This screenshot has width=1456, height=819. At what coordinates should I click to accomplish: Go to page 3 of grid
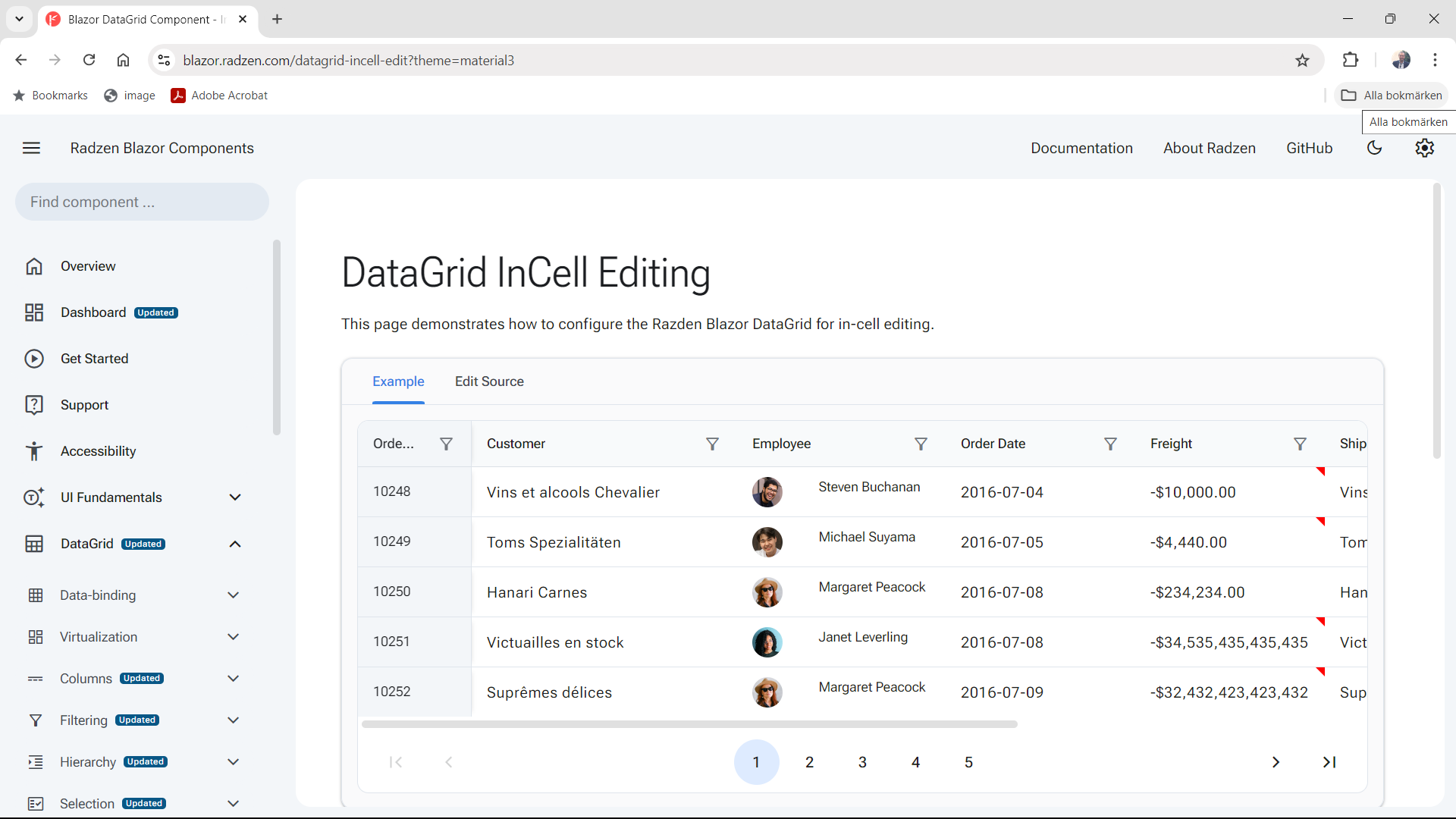tap(862, 762)
